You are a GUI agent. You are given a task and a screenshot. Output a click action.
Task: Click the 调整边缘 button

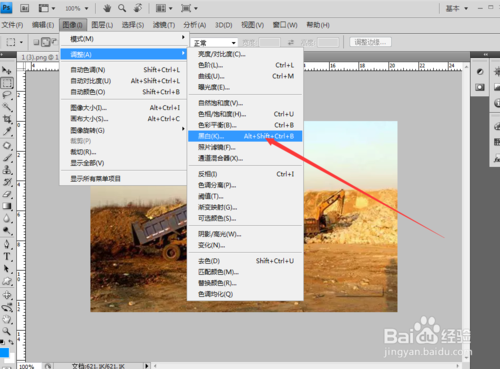370,42
